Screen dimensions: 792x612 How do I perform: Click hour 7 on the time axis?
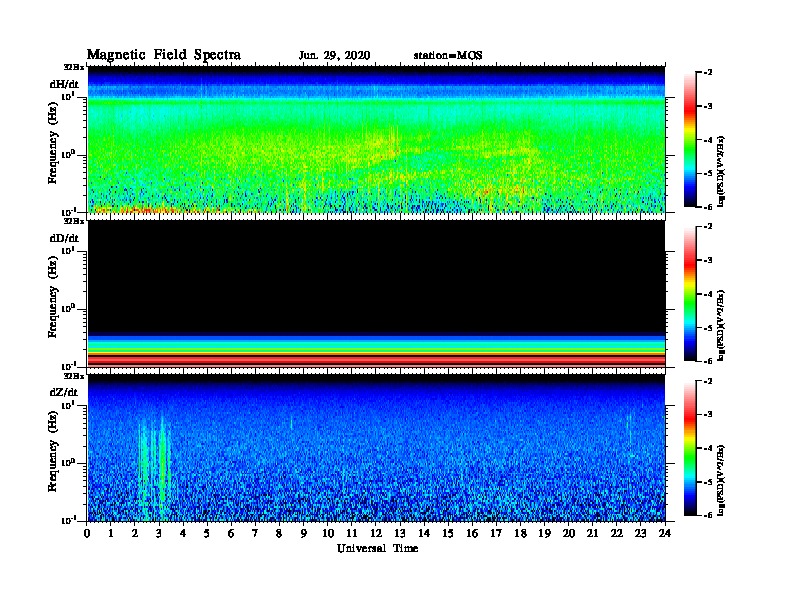[x=255, y=533]
